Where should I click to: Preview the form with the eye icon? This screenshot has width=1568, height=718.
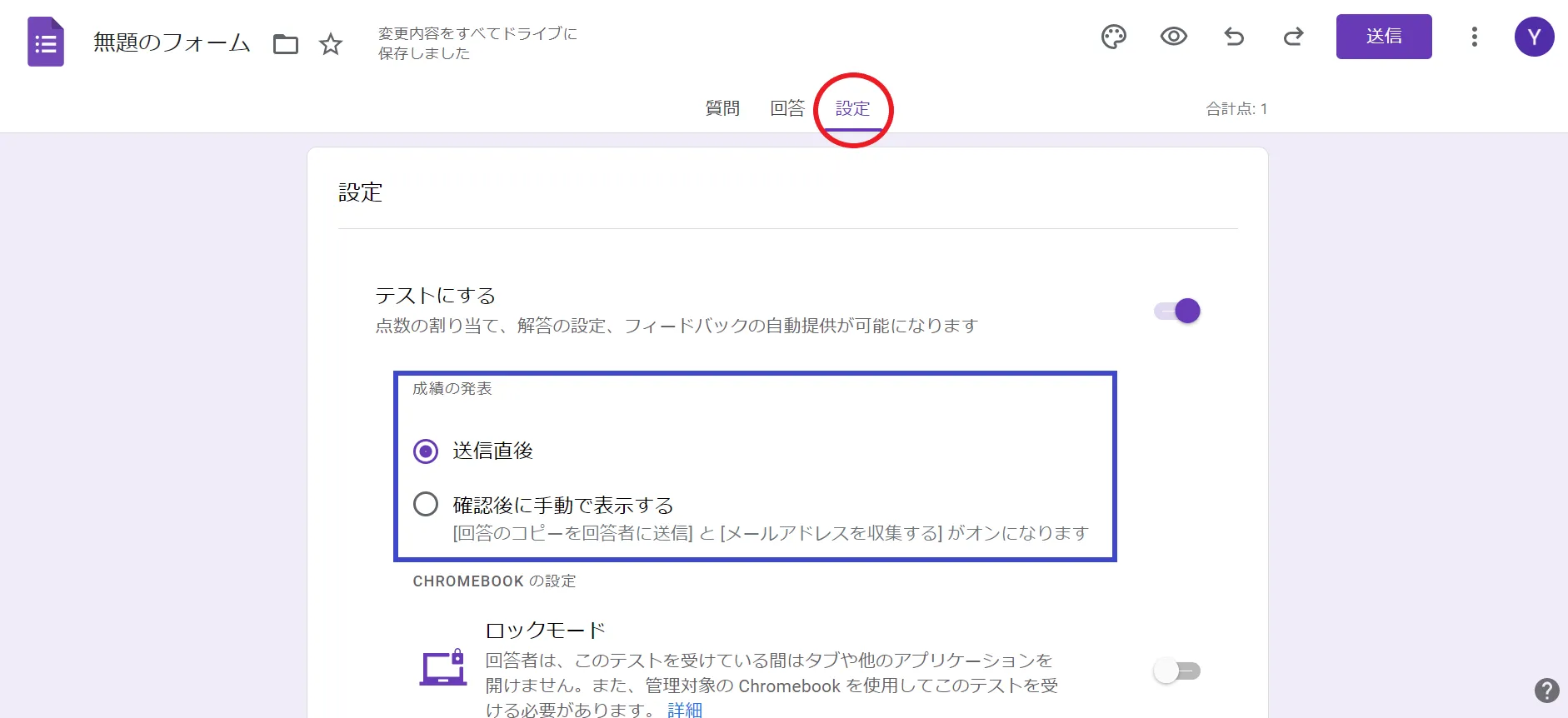click(1173, 37)
